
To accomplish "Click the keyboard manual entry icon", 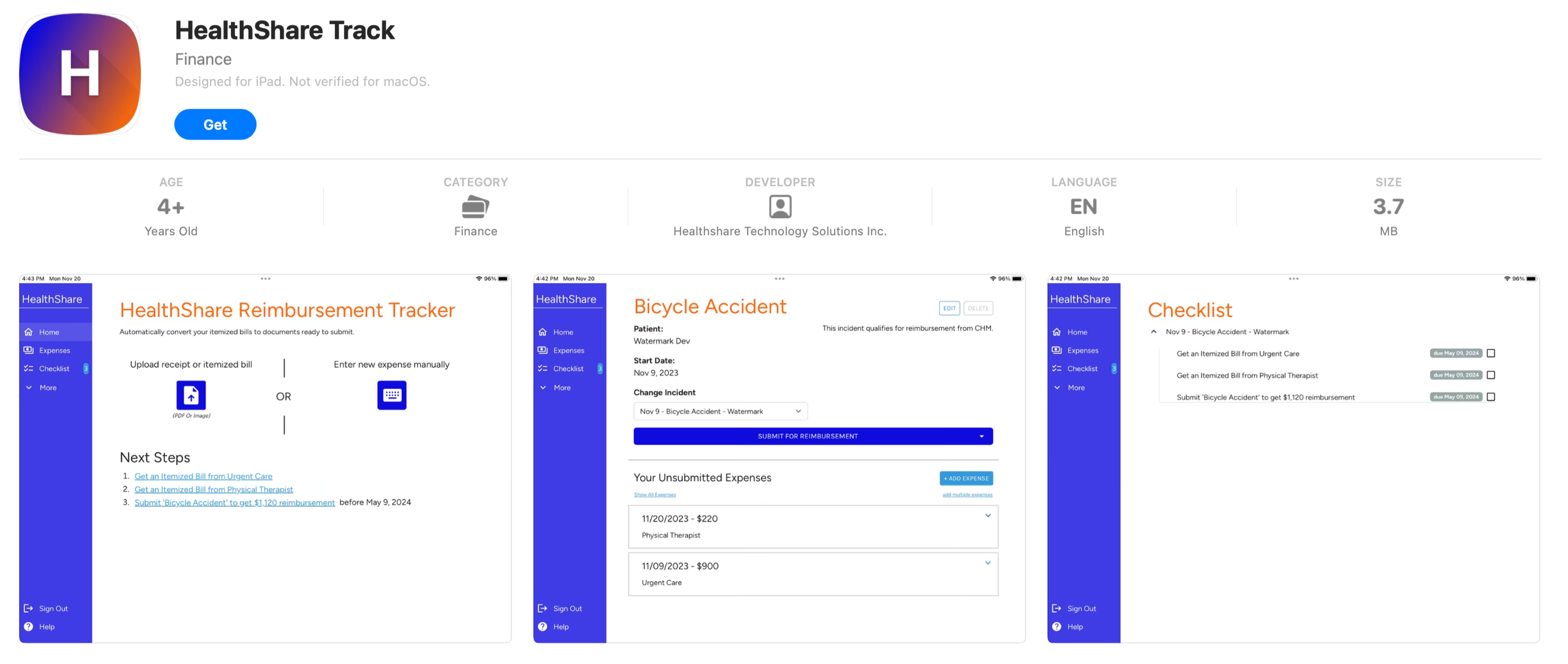I will coord(391,396).
